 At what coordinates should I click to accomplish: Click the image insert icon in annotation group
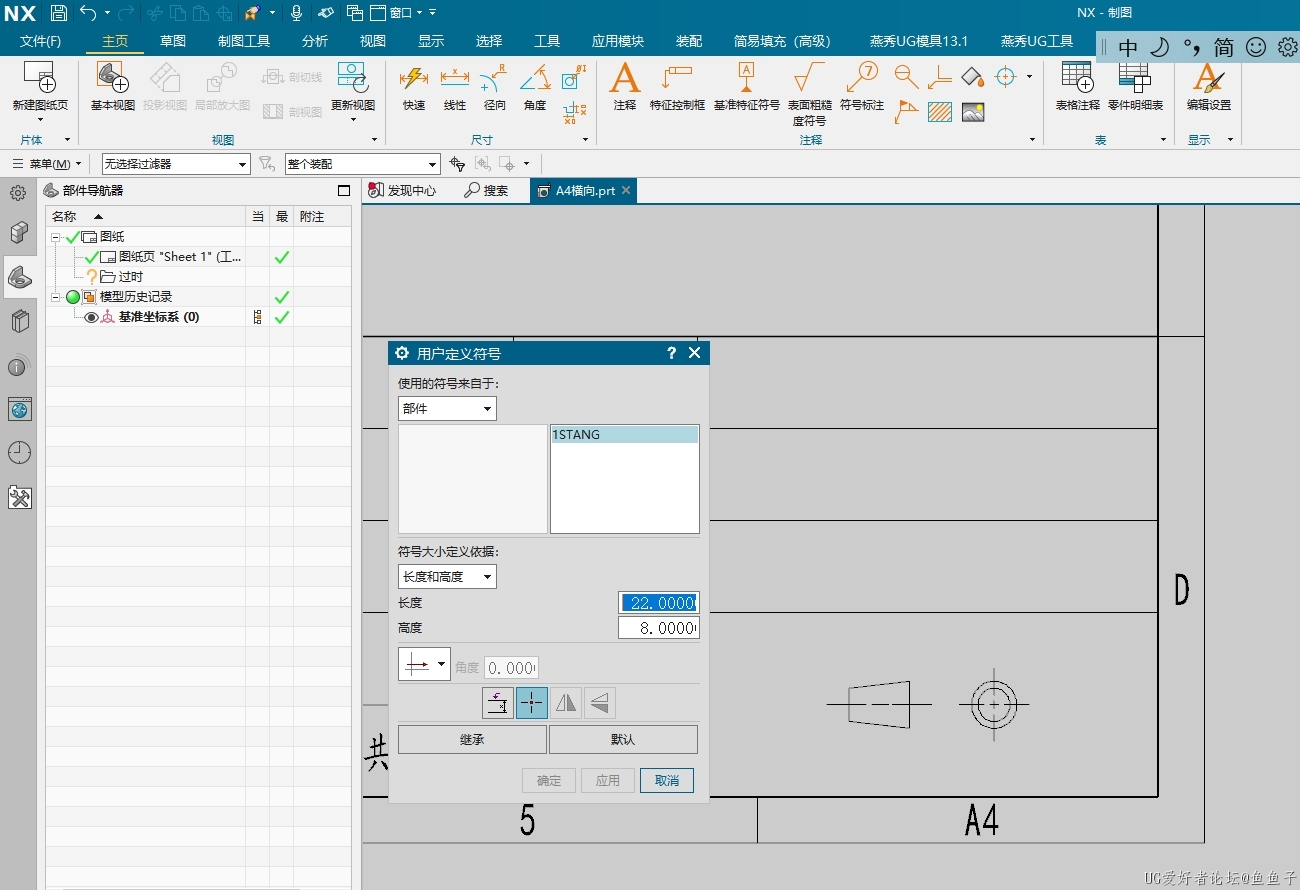click(x=973, y=112)
